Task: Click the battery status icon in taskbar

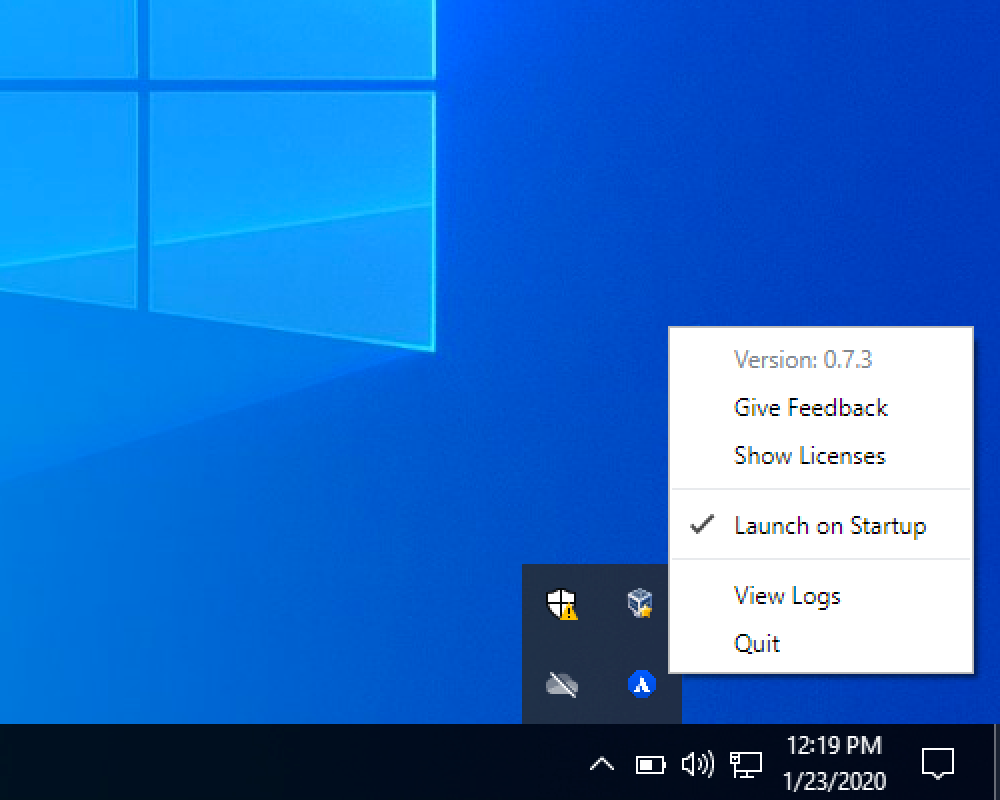Action: click(x=650, y=765)
